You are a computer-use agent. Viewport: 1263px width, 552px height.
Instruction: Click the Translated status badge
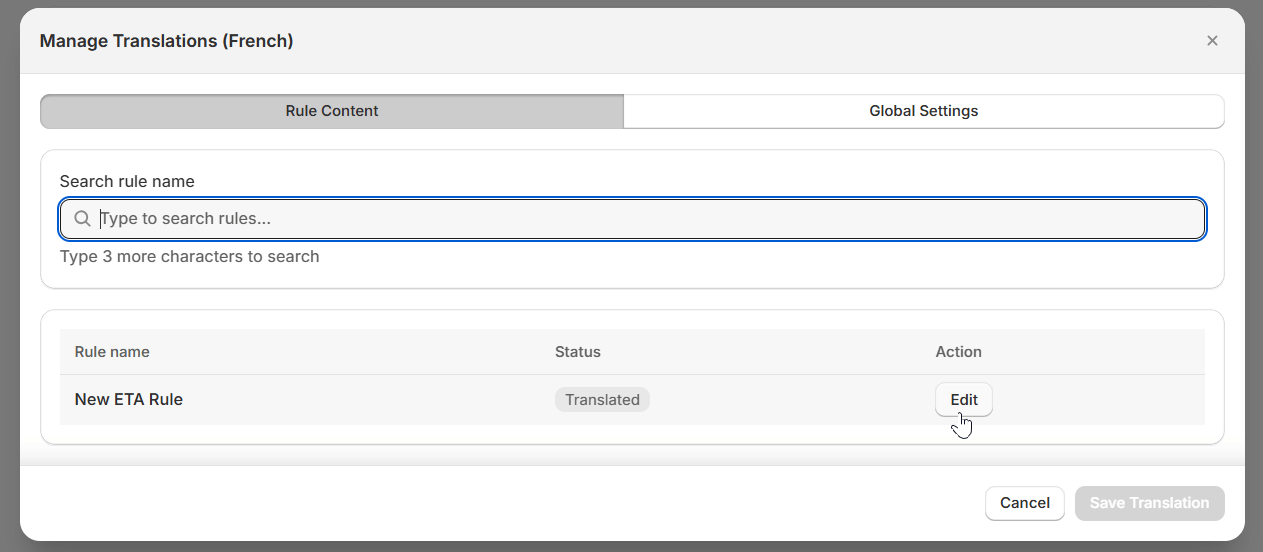pyautogui.click(x=602, y=400)
